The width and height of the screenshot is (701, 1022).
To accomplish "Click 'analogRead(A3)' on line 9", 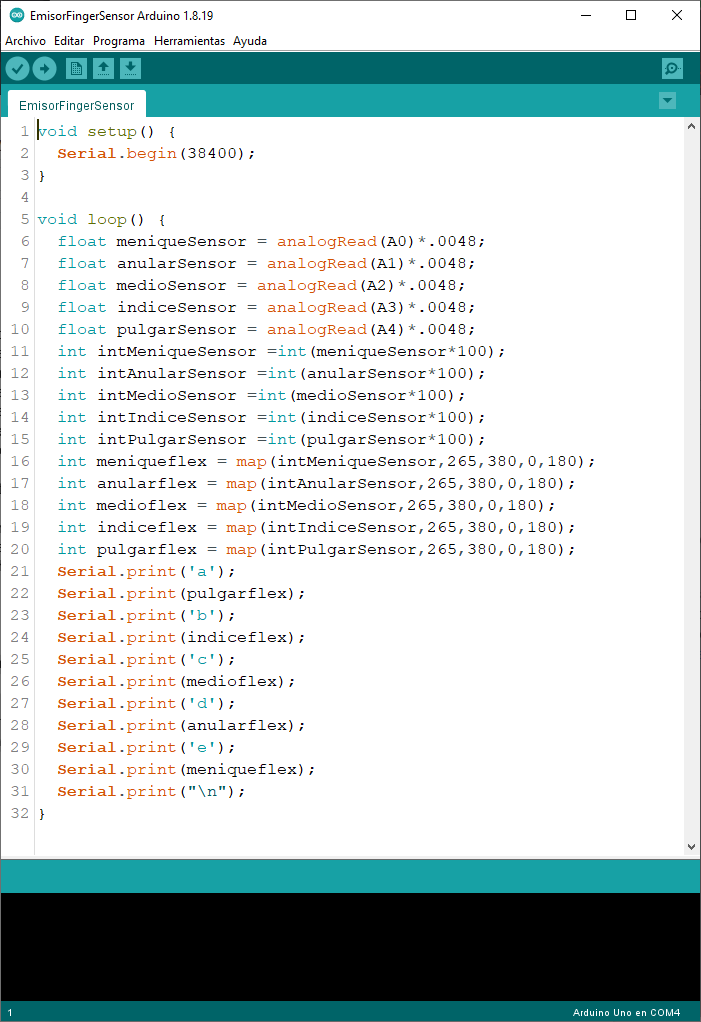I will [x=336, y=308].
